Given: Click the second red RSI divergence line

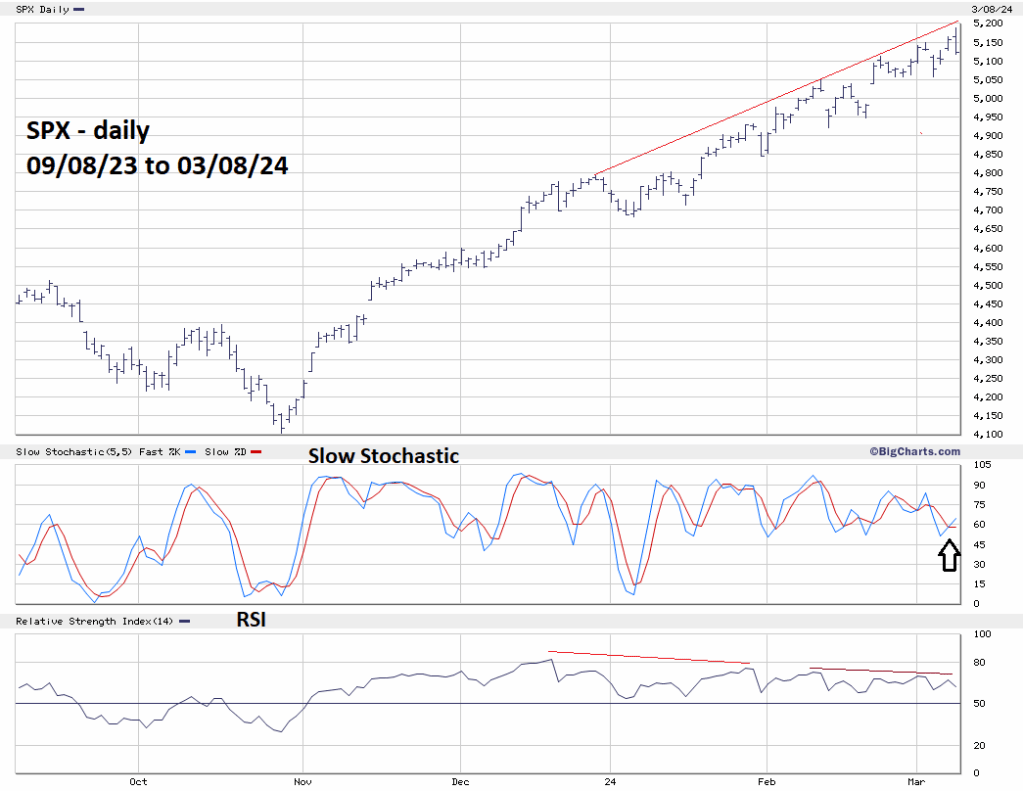Looking at the screenshot, I should [x=880, y=671].
